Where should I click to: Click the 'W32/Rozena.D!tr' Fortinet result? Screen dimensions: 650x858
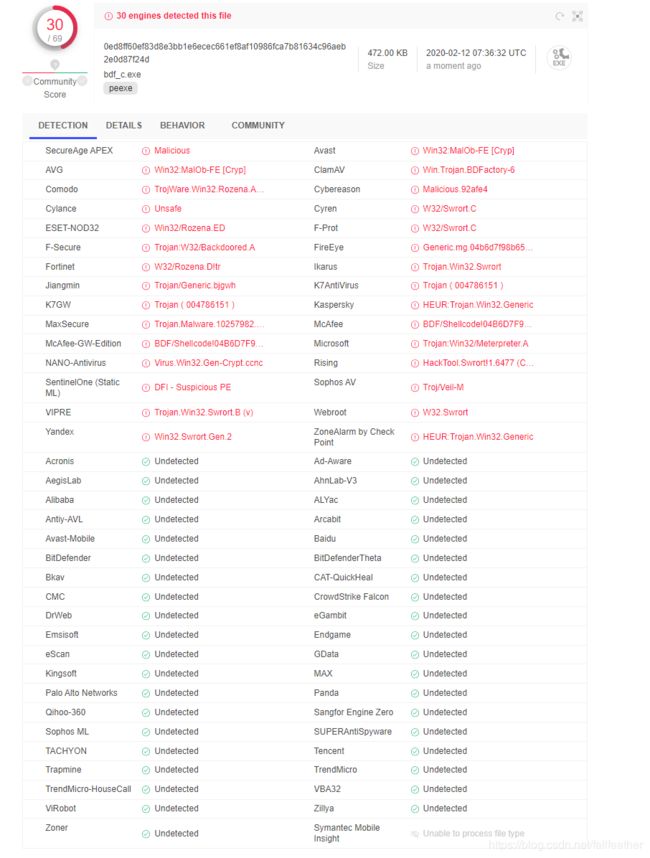click(x=187, y=266)
